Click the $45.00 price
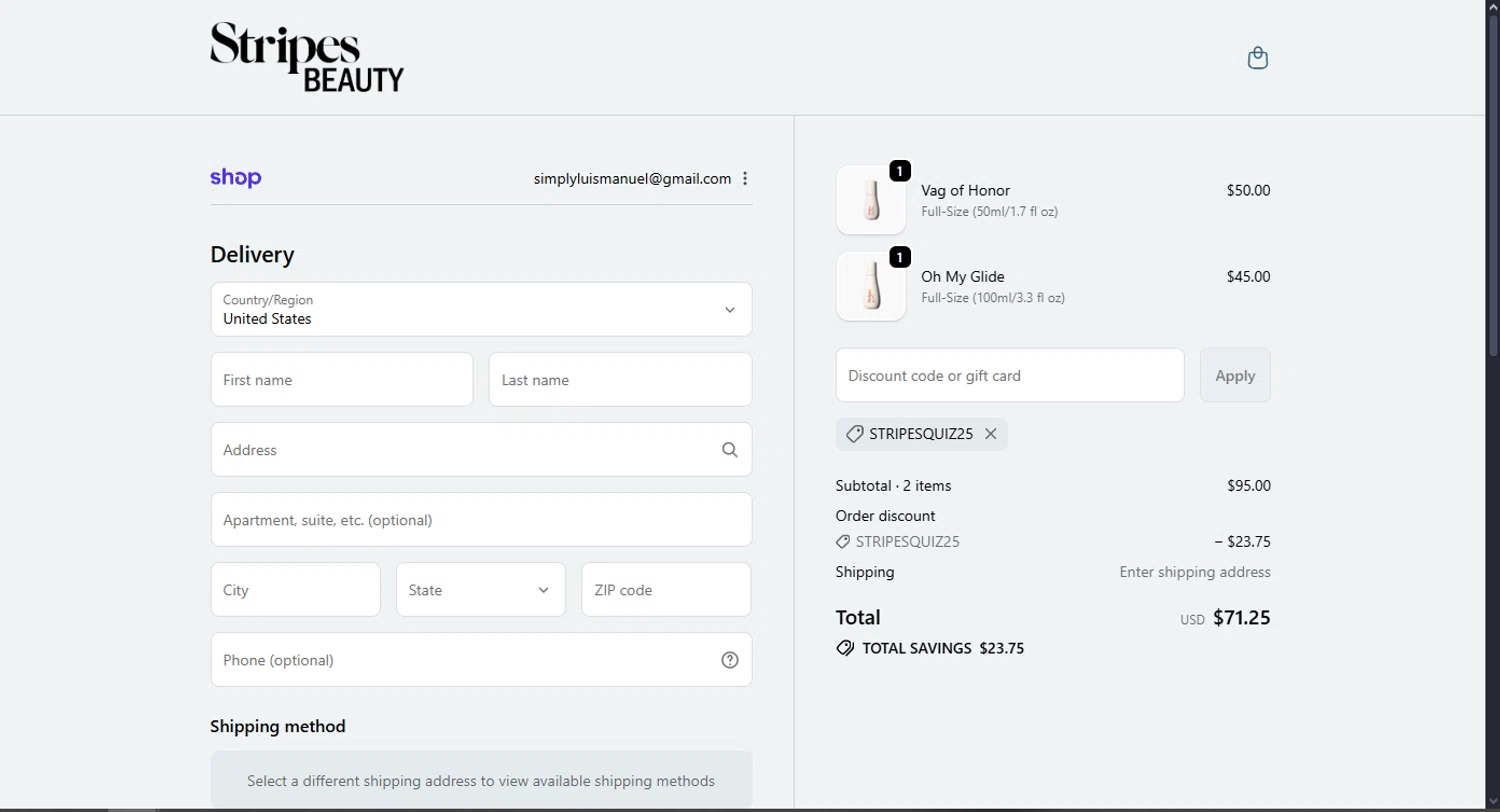 1248,276
